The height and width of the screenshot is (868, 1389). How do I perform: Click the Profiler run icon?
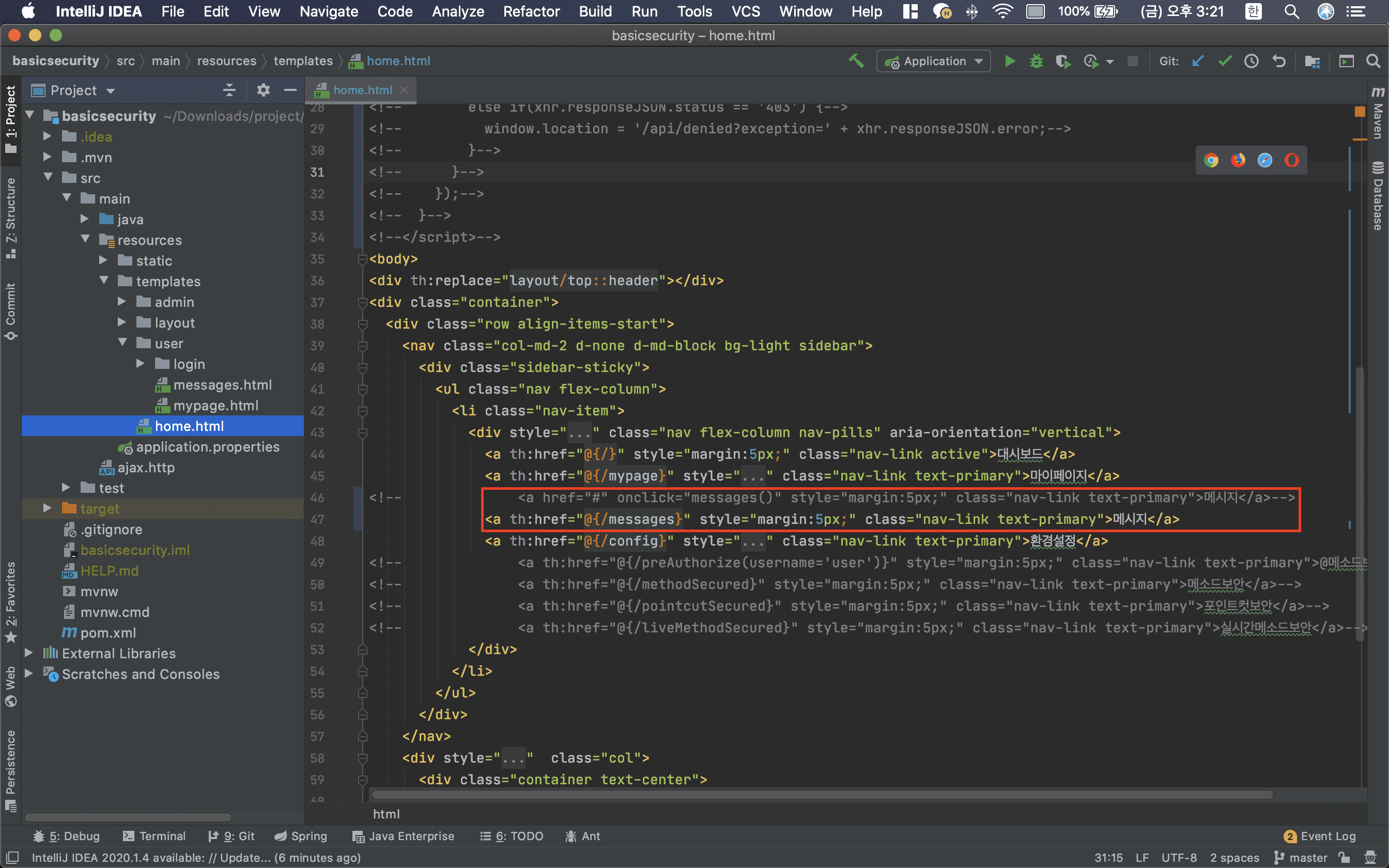coord(1091,61)
